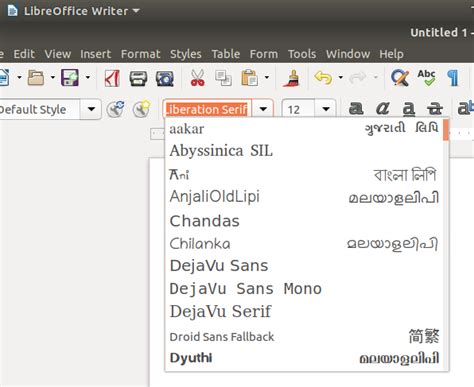
Task: Activate Clone Formatting paintbrush
Action: click(x=291, y=78)
